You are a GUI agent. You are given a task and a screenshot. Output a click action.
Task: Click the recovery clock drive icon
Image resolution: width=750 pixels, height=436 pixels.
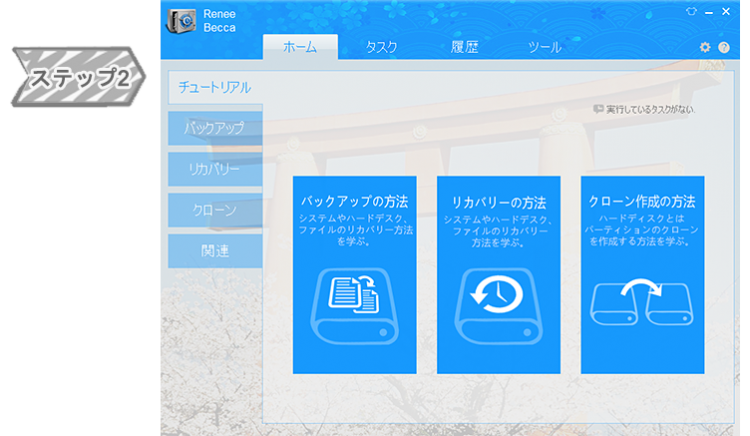[x=498, y=306]
